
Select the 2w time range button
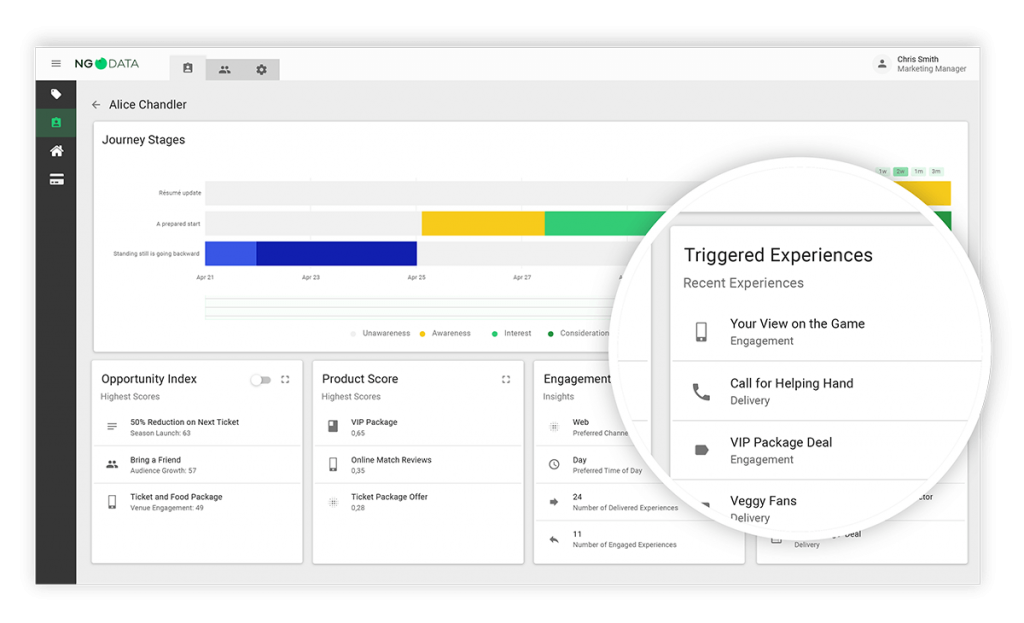tap(901, 172)
